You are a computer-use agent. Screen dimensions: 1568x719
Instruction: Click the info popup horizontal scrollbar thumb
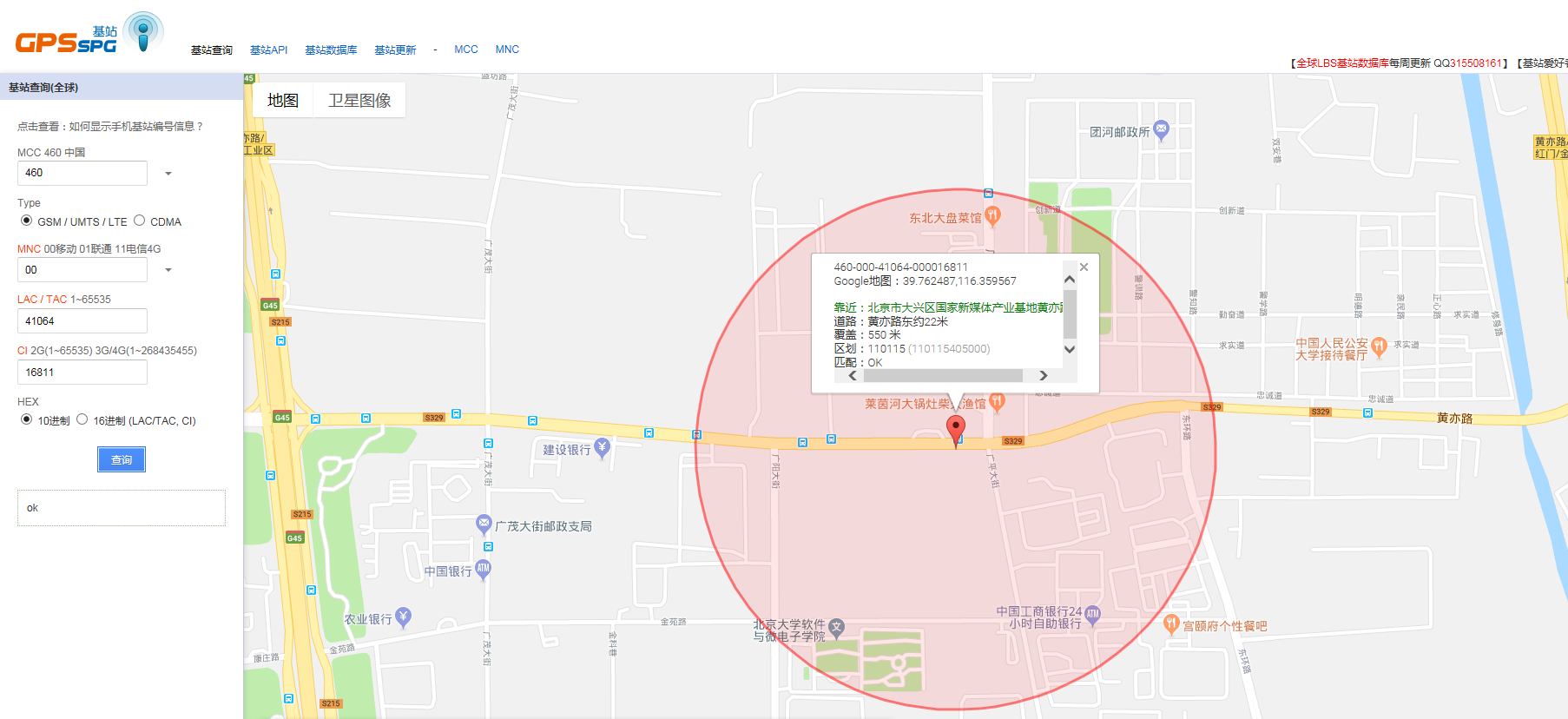[943, 376]
